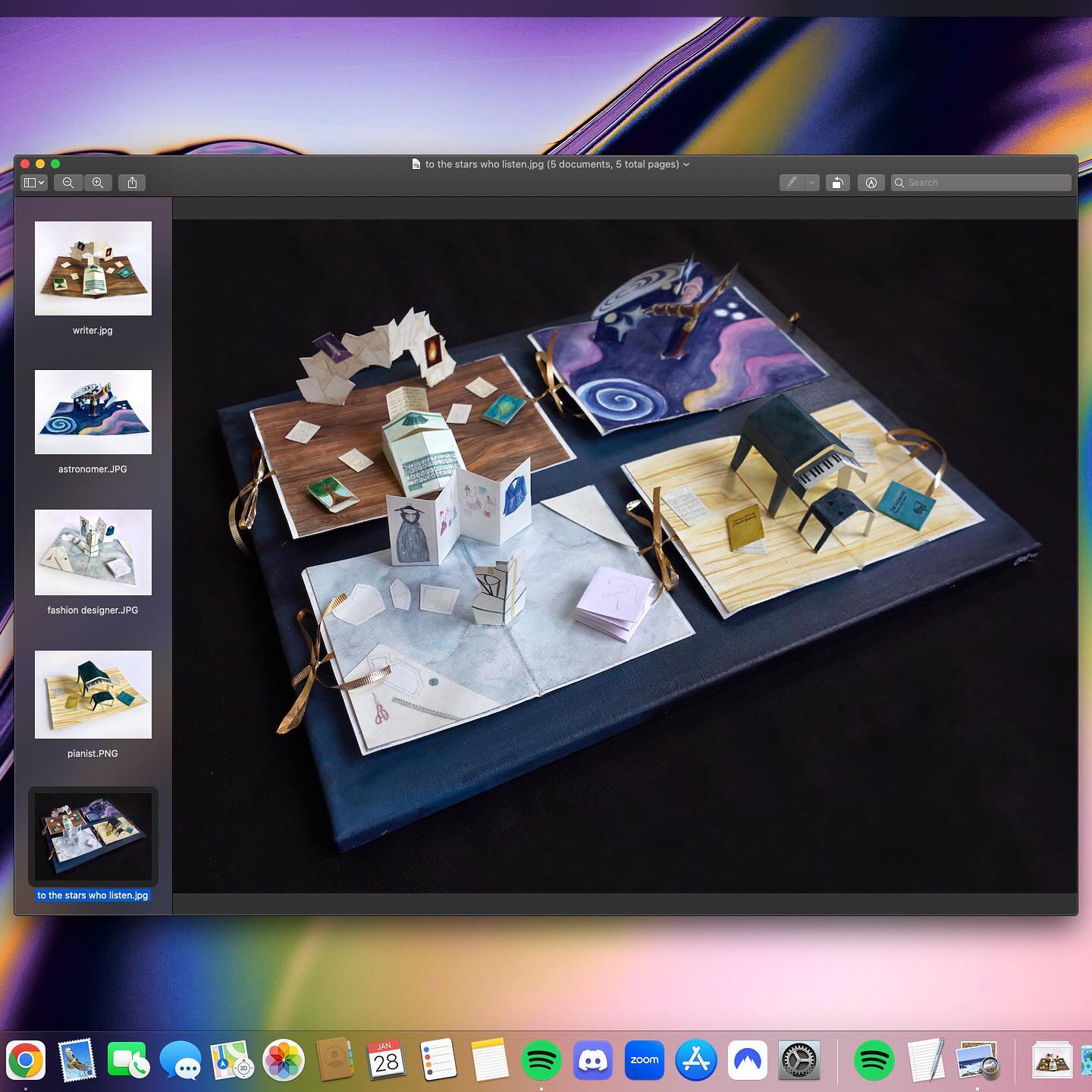Open the Calendar app in Dock
The width and height of the screenshot is (1092, 1092).
(386, 1060)
